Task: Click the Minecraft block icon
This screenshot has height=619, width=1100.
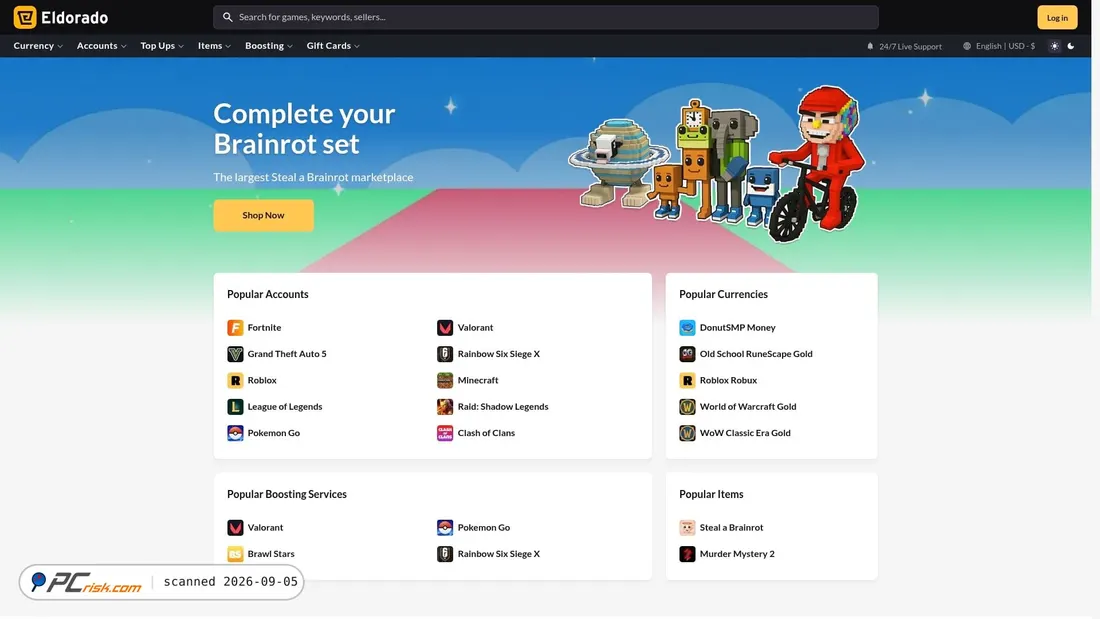Action: coord(445,380)
